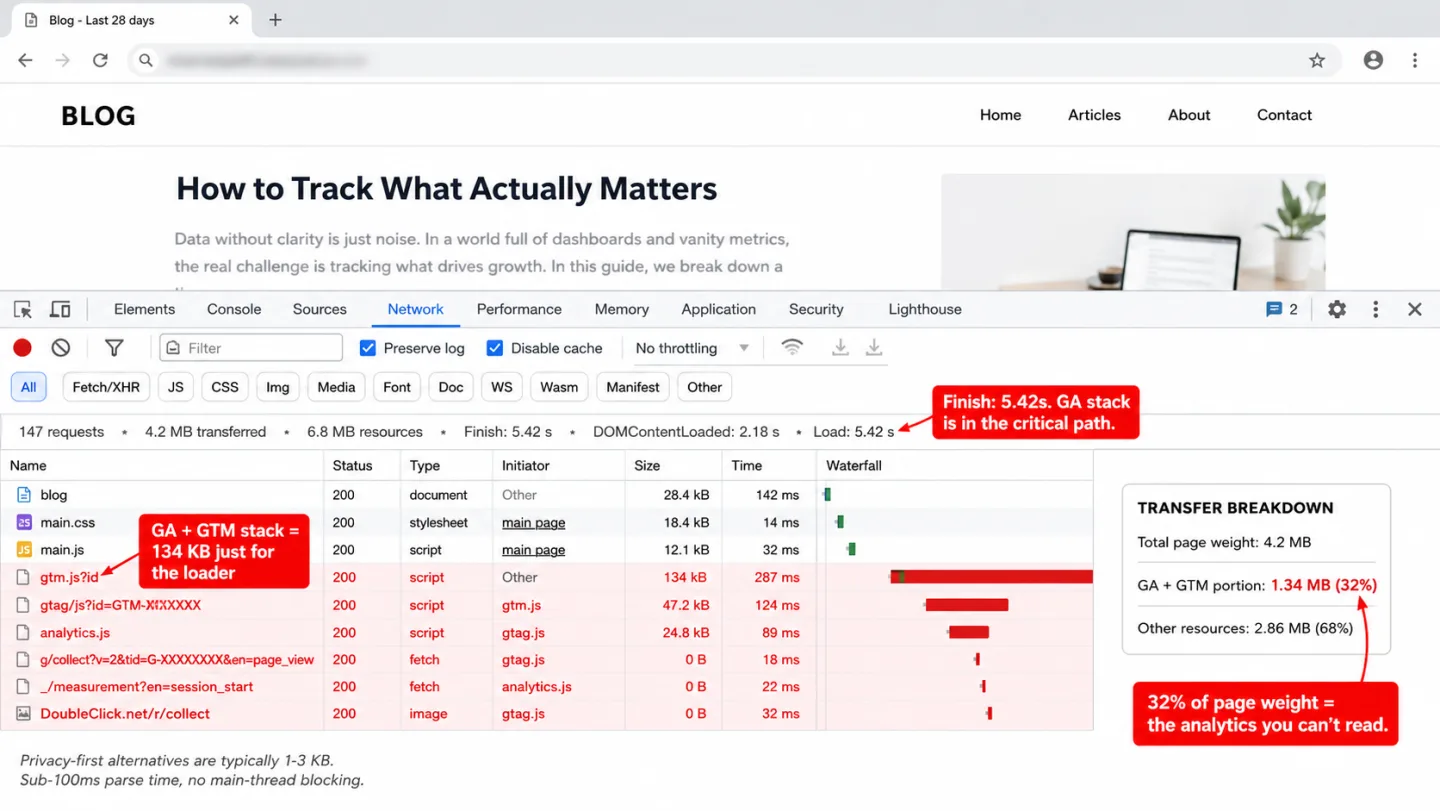
Task: Select the Media filter chip
Action: (336, 387)
